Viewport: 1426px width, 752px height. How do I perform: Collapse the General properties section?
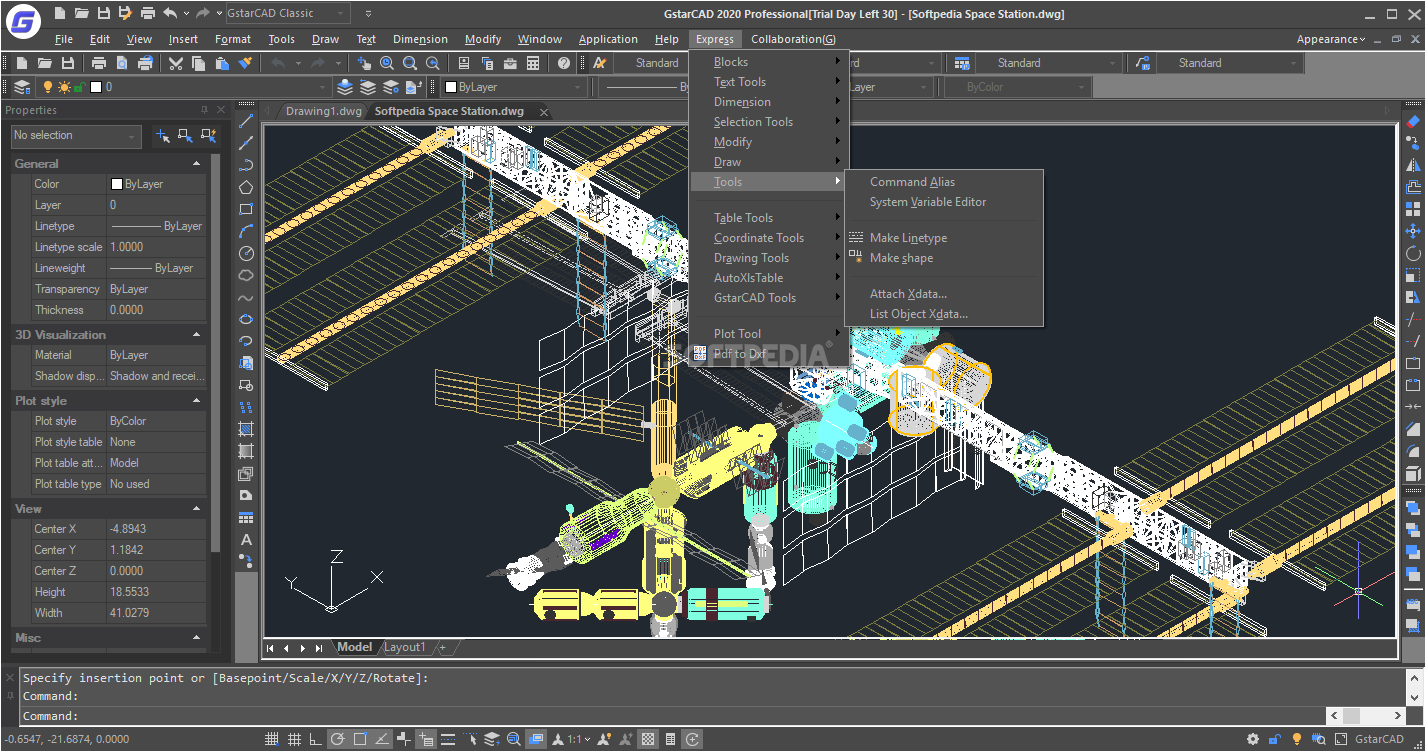(x=196, y=163)
